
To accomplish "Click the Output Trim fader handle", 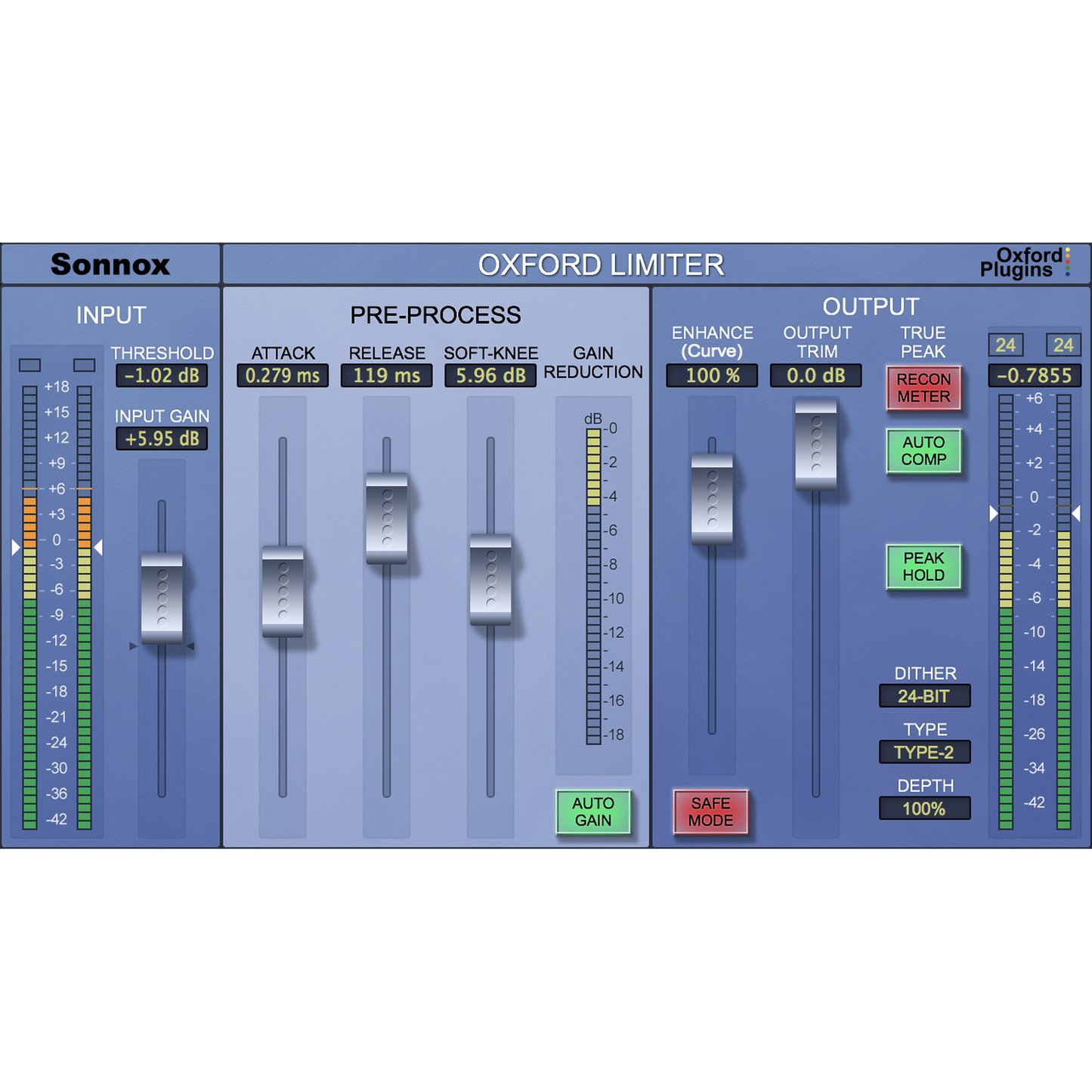I will (x=816, y=444).
